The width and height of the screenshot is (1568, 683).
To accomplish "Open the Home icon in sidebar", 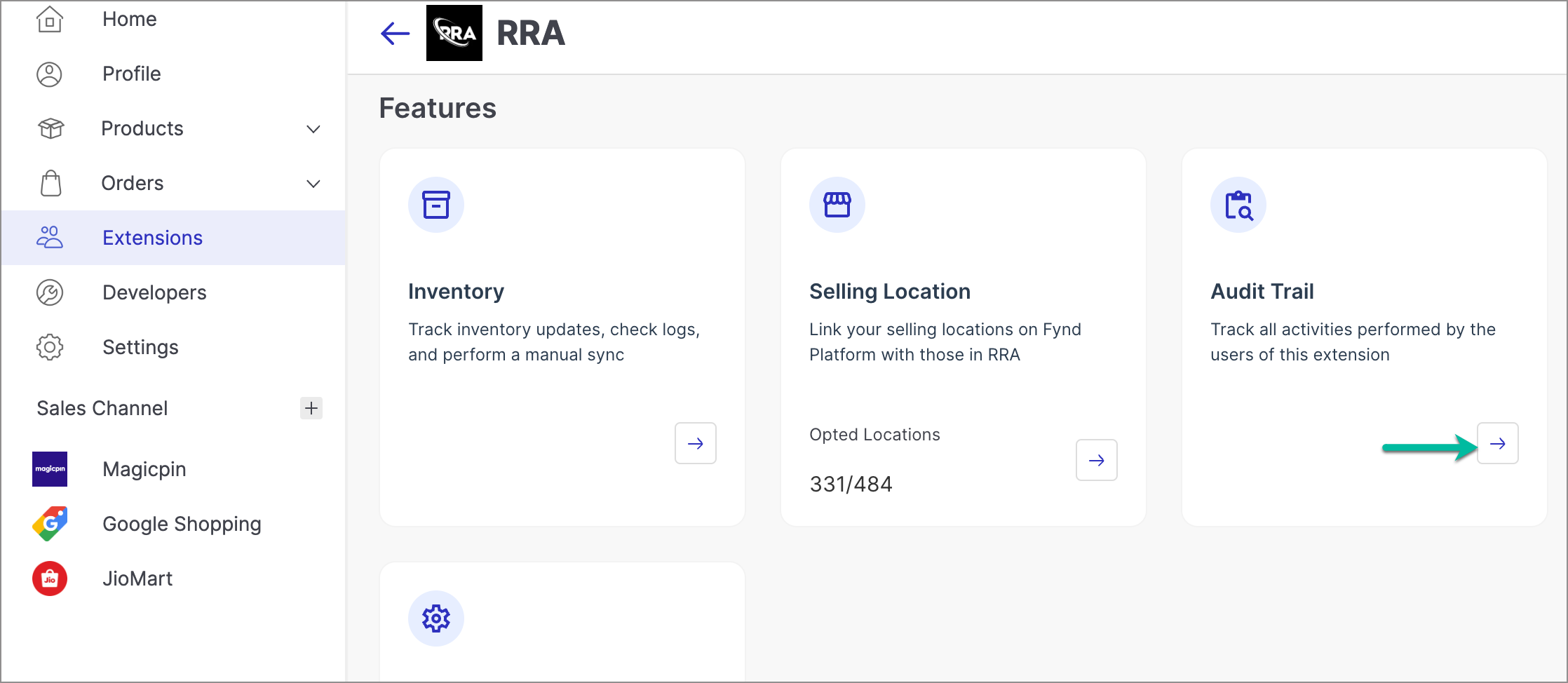I will click(x=50, y=19).
